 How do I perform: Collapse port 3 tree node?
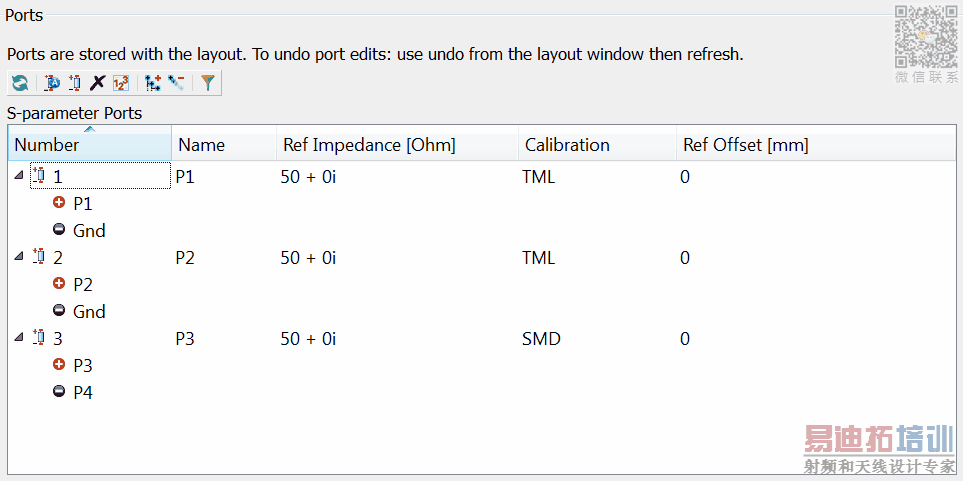[x=19, y=337]
